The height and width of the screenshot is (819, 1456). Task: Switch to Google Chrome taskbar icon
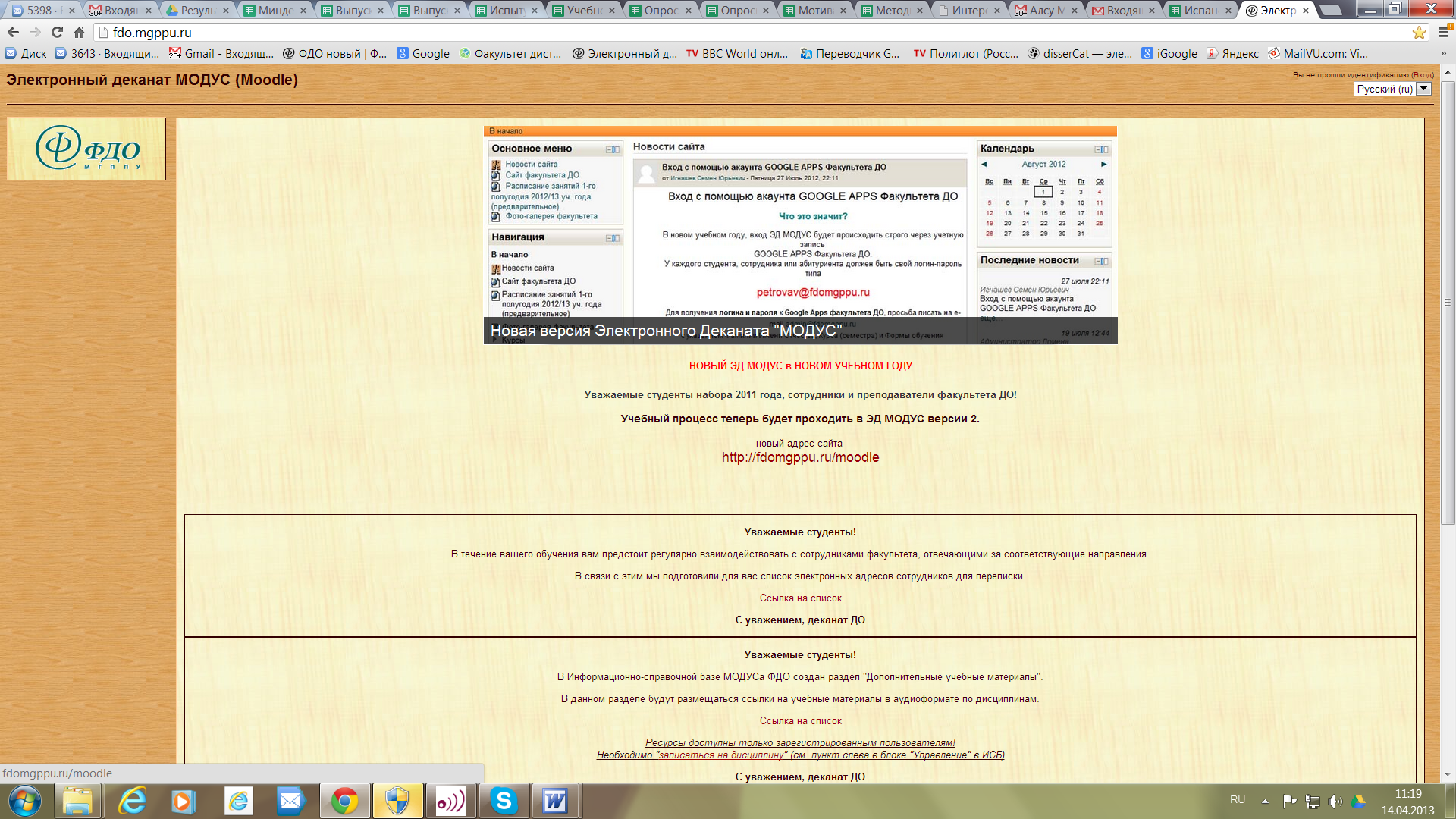(344, 801)
